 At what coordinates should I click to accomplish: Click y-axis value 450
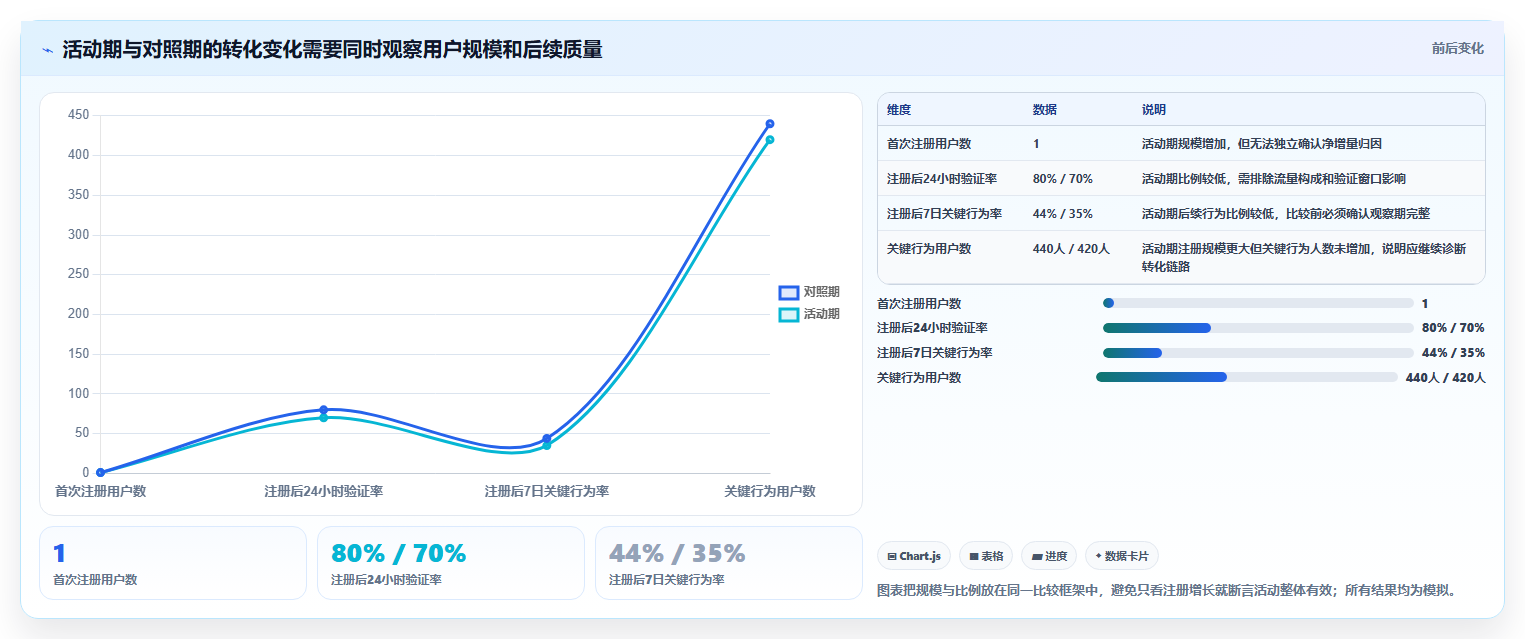pos(79,115)
